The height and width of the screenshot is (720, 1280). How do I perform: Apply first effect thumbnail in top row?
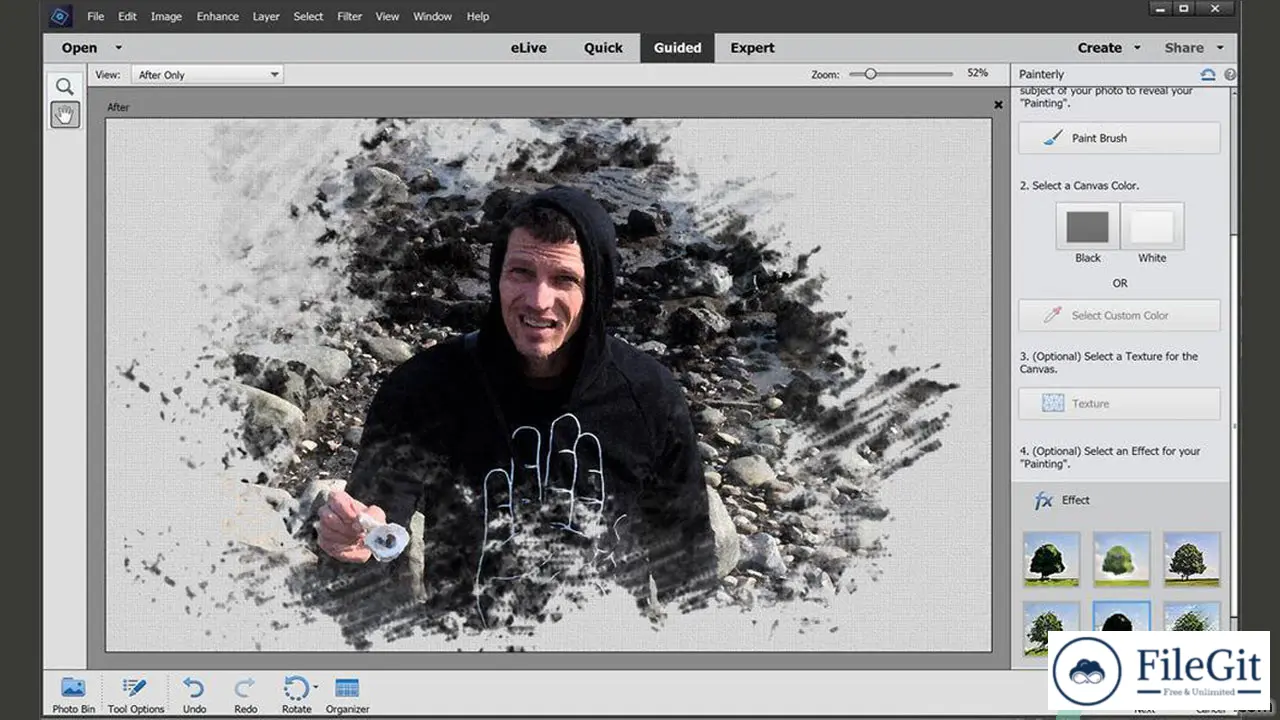1051,559
